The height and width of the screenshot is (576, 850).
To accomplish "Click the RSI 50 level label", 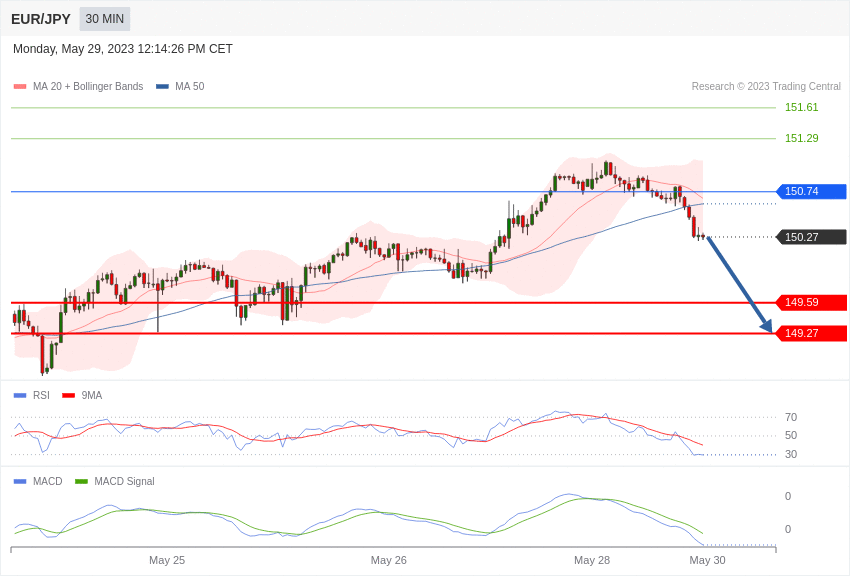I will pyautogui.click(x=791, y=435).
